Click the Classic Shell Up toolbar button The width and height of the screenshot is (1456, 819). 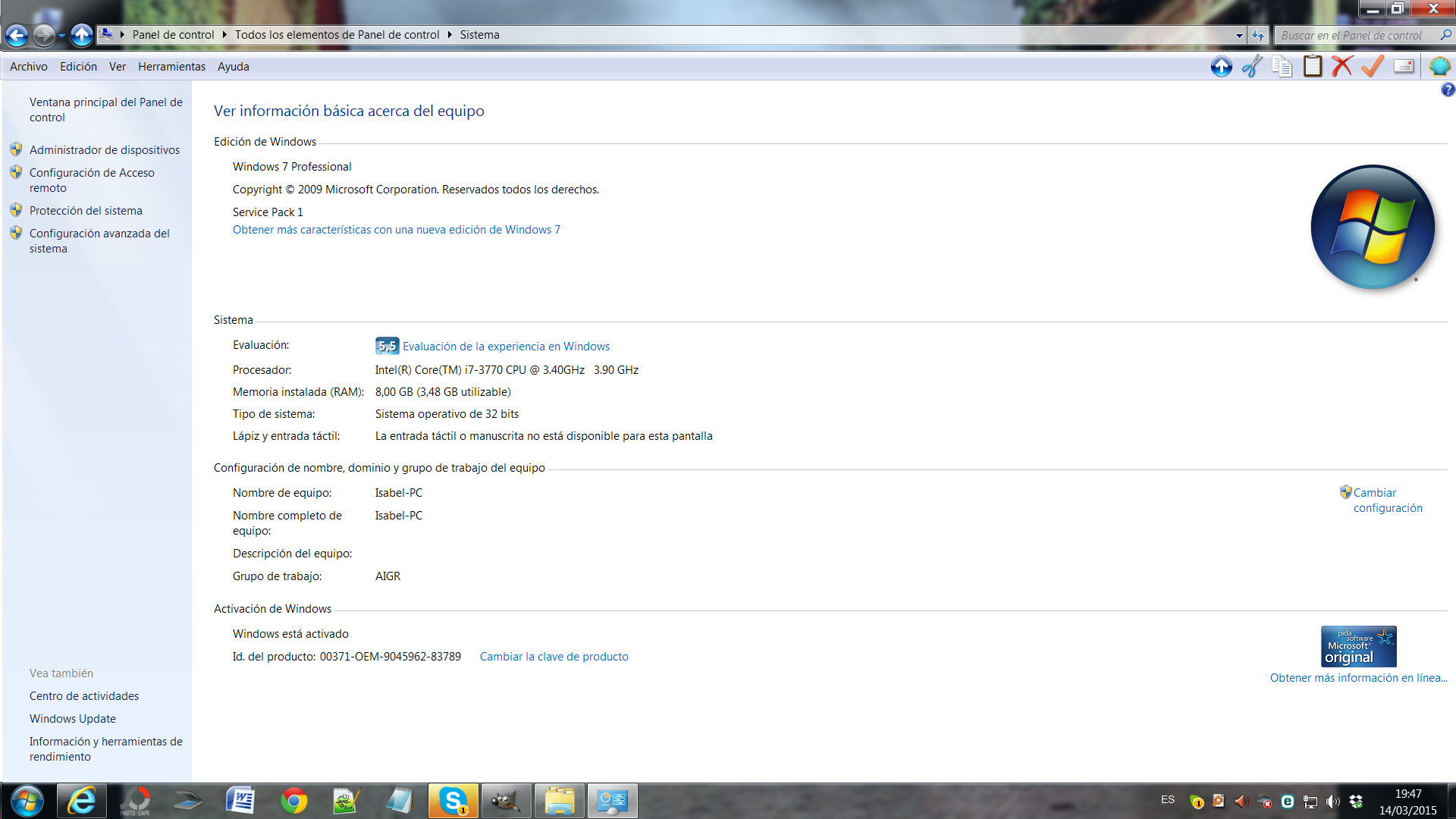1221,67
